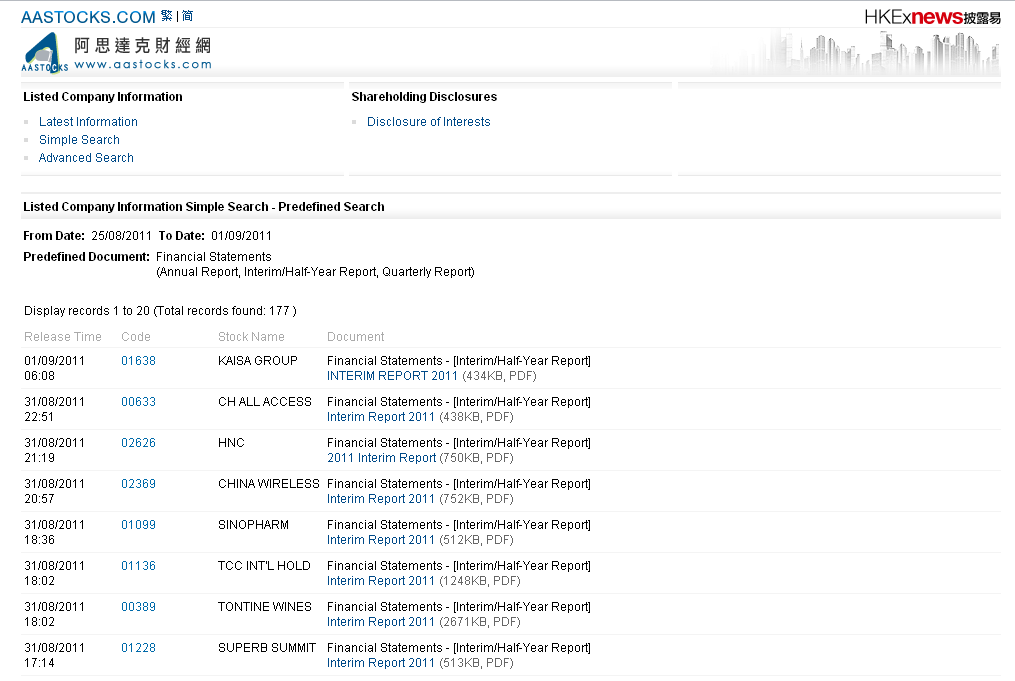
Task: Open HNC 2011 Interim Report
Action: coord(381,458)
